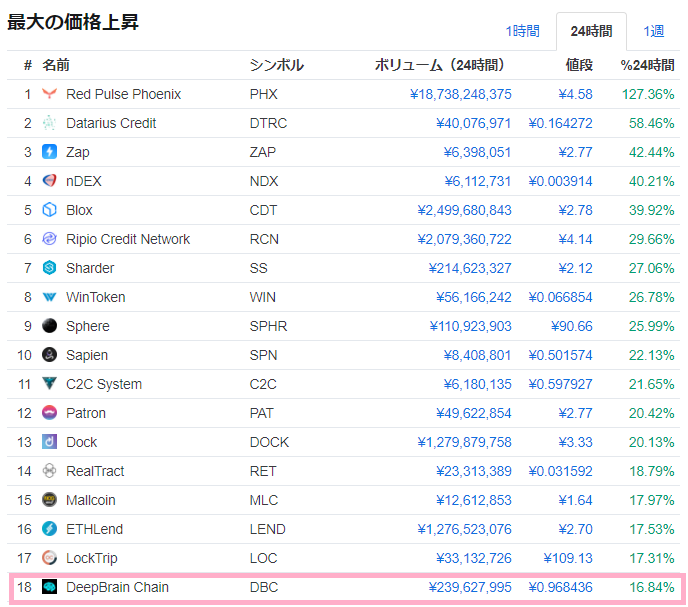This screenshot has width=688, height=607.
Task: Switch to the 1週 tab
Action: 654,32
